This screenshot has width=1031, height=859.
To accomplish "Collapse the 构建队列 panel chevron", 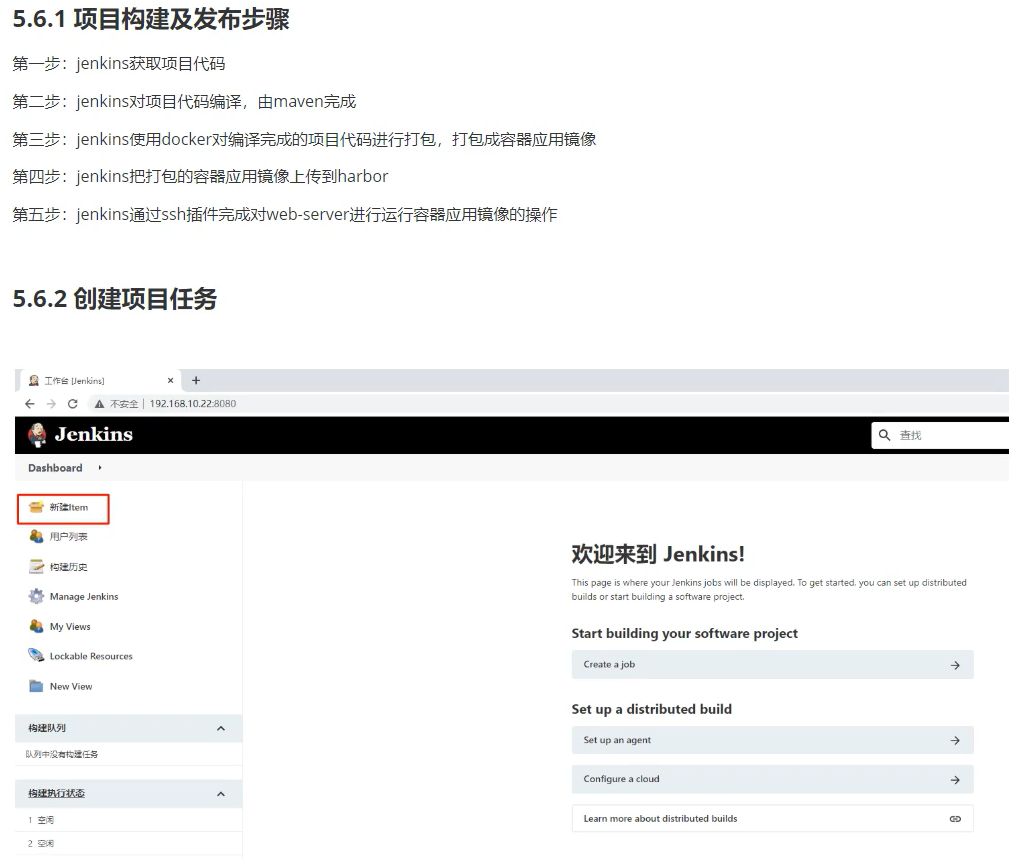I will [221, 728].
